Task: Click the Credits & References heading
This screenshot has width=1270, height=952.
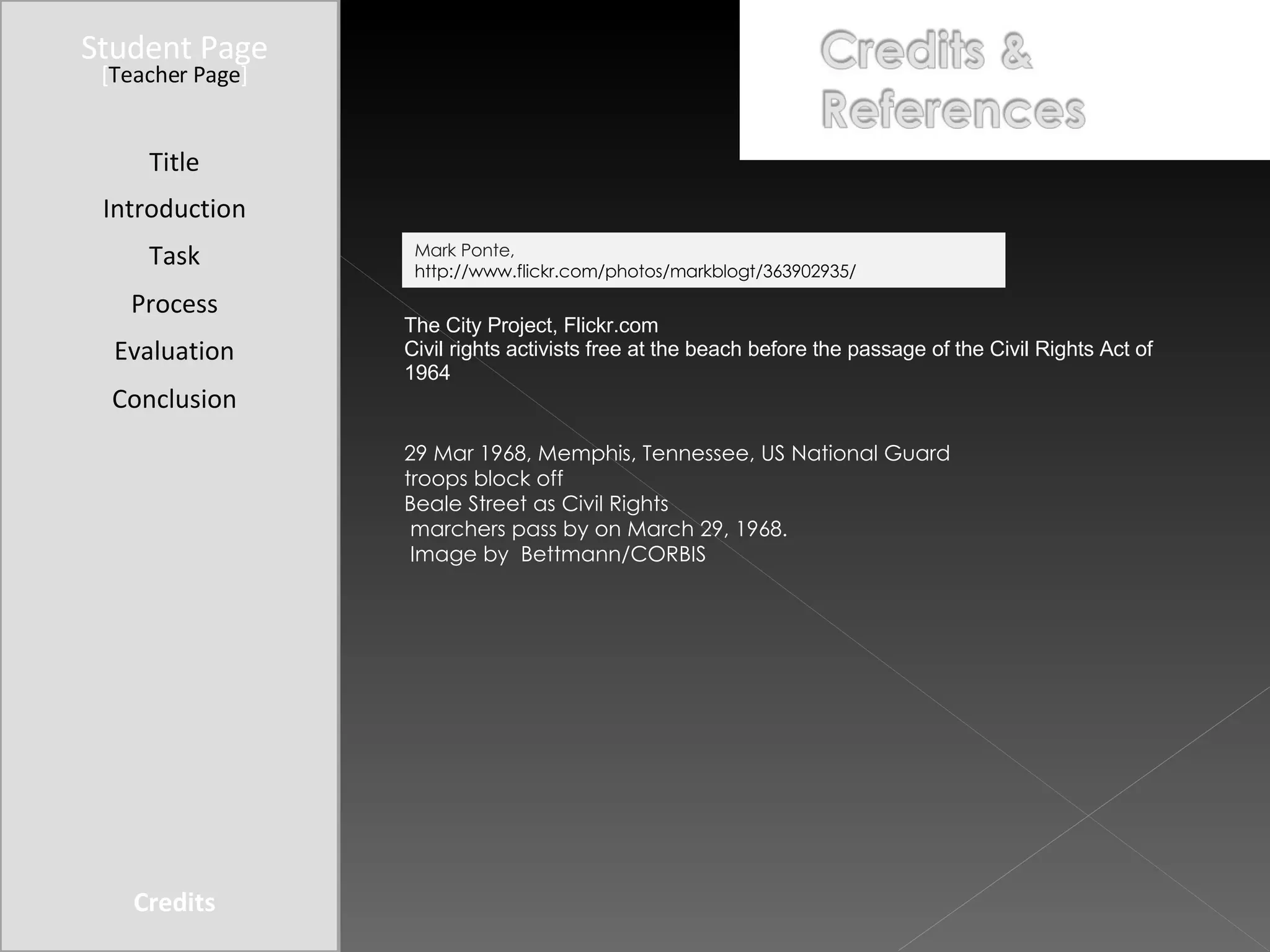Action: coord(951,81)
